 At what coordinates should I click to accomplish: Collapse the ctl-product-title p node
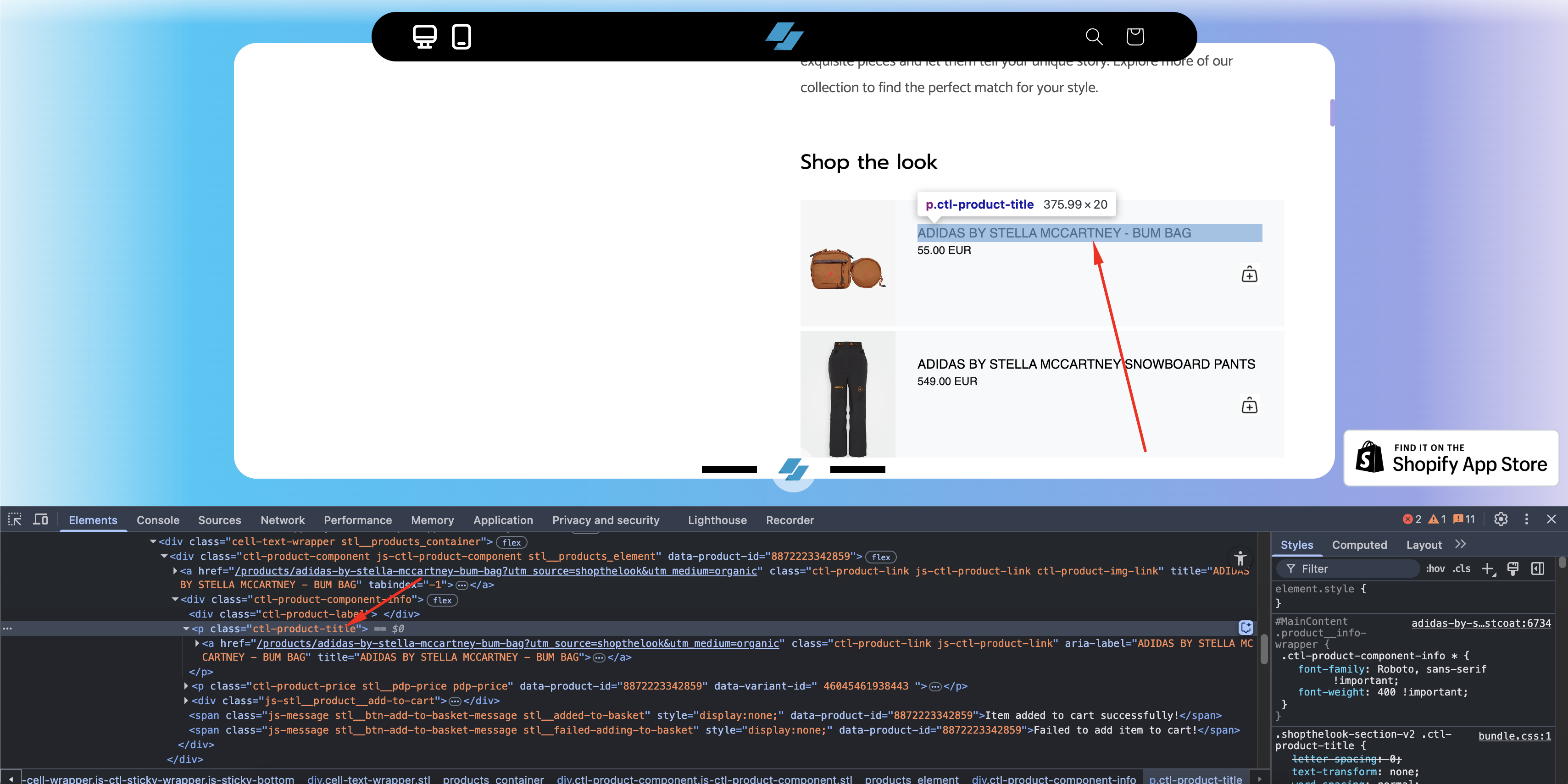pos(186,629)
